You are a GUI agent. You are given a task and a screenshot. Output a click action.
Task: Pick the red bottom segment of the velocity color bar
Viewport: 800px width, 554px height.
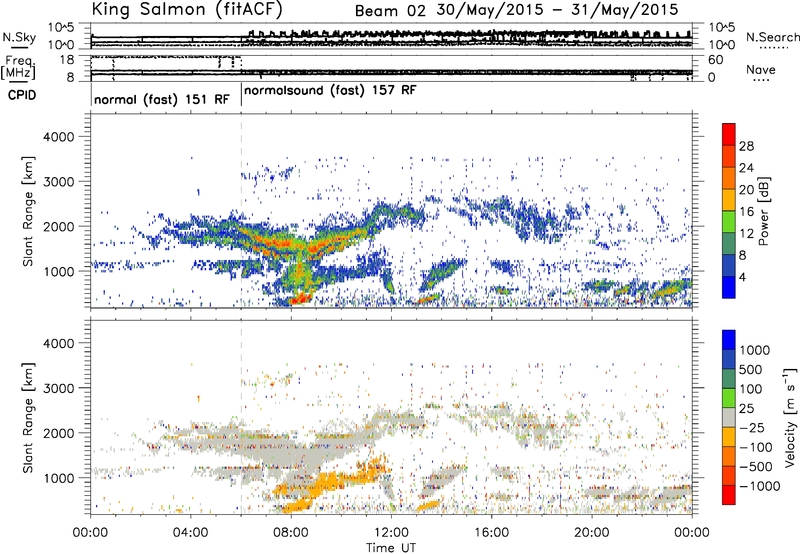(729, 495)
